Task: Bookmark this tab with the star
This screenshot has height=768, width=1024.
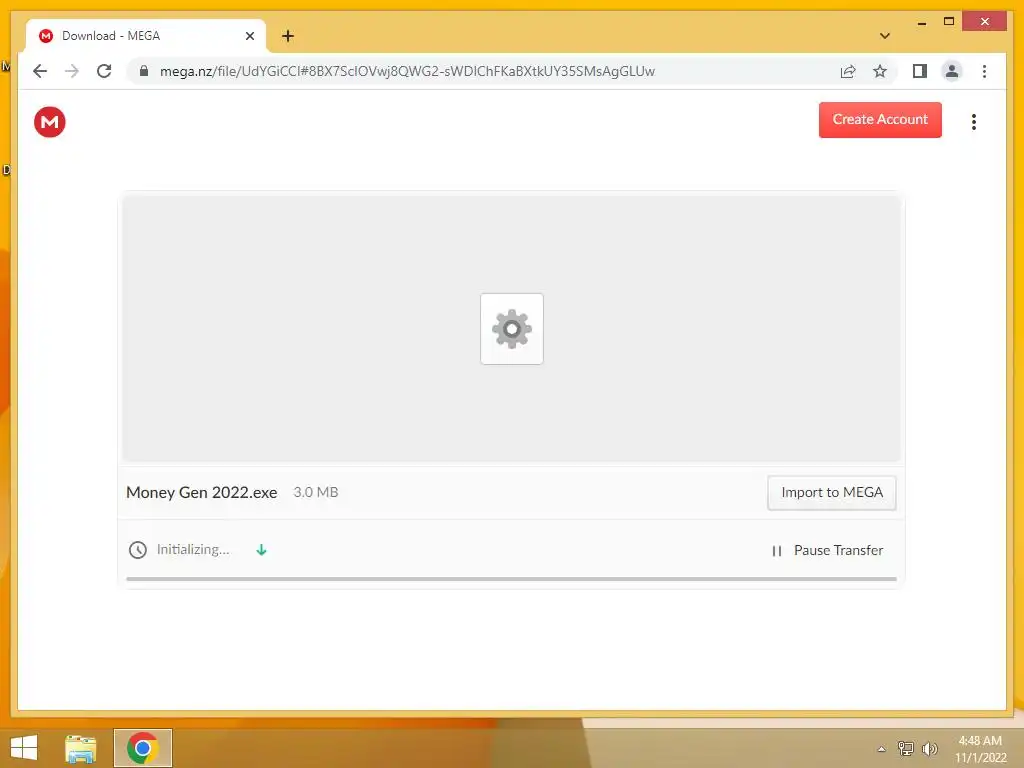Action: point(880,71)
